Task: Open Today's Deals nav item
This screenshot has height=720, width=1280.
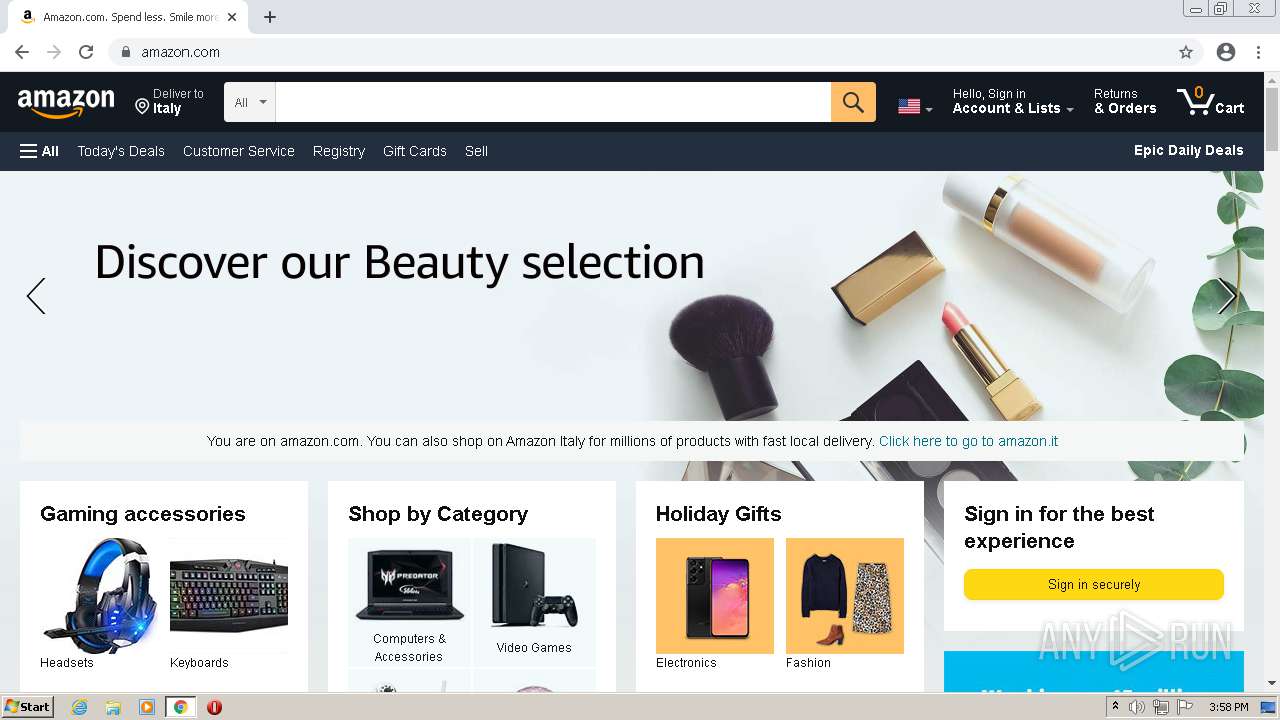Action: (x=121, y=151)
